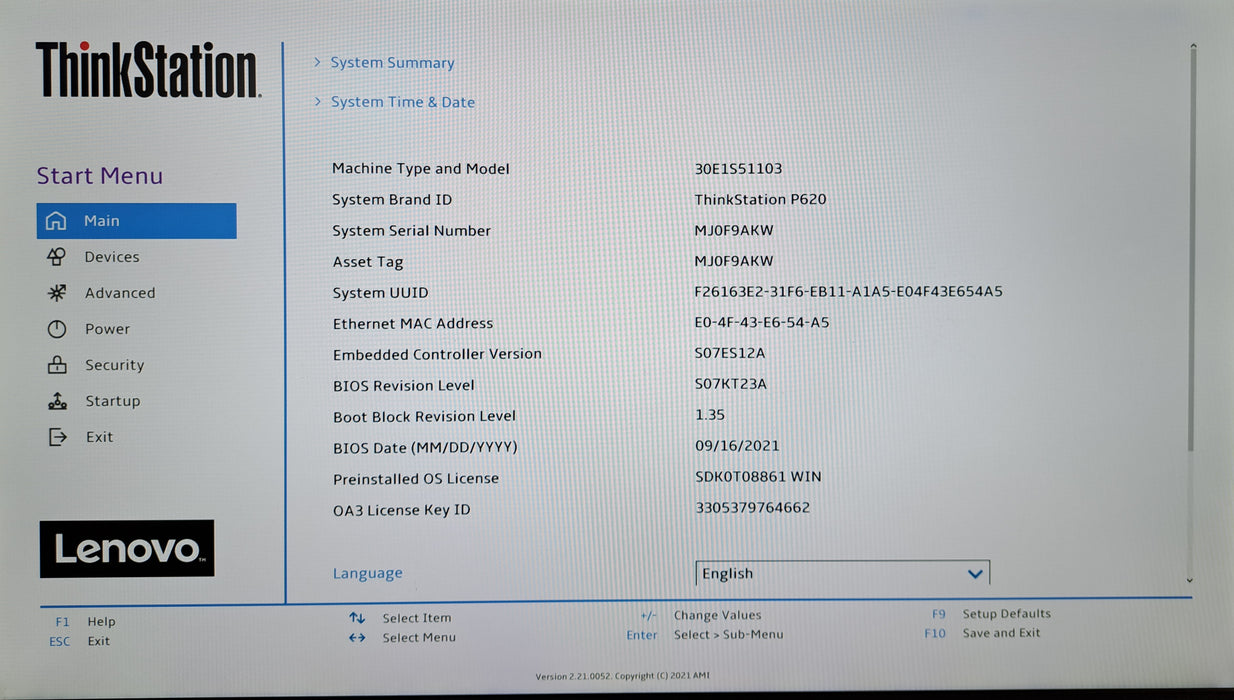
Task: Click the Devices shapes icon
Action: (x=57, y=257)
